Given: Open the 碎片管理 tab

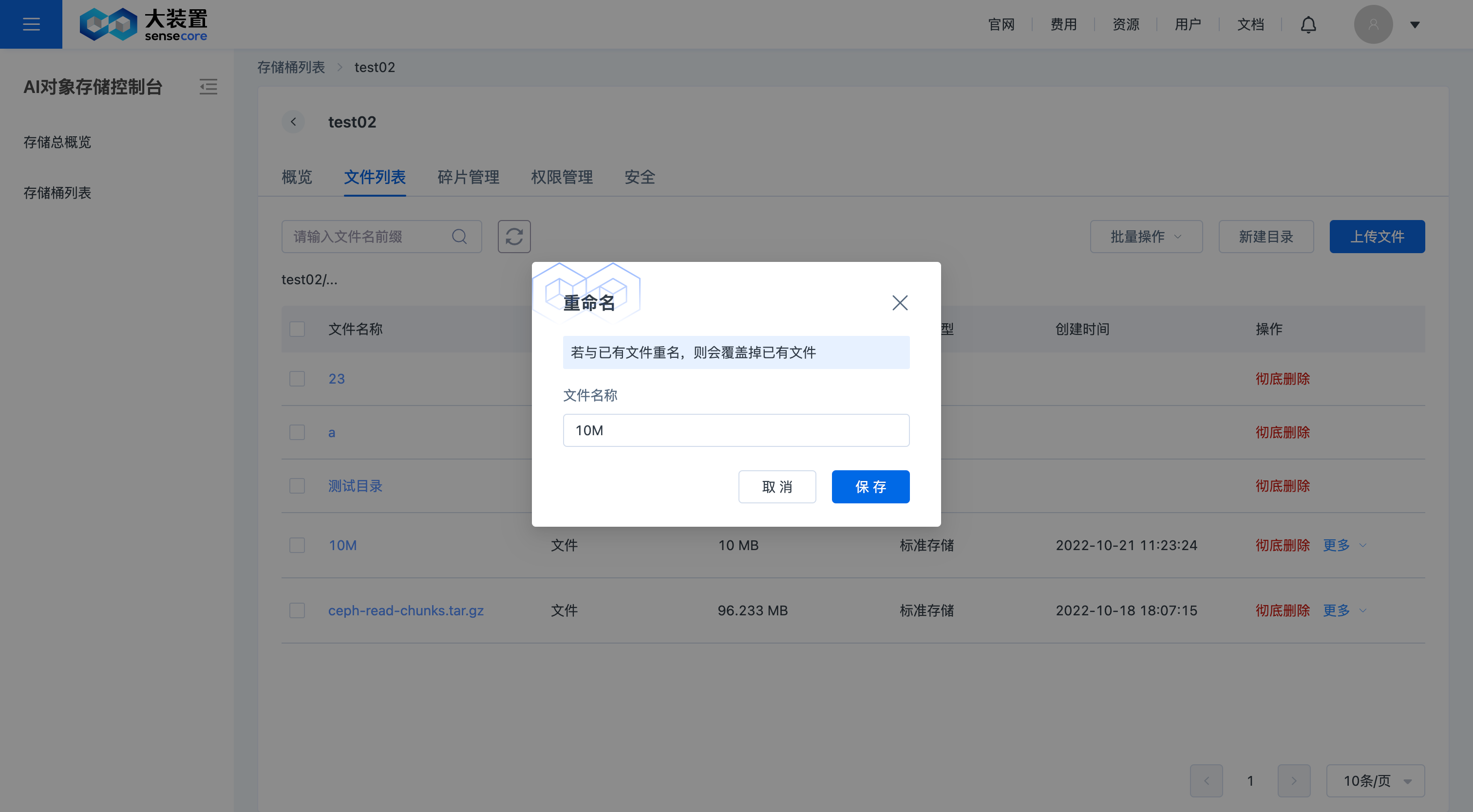Looking at the screenshot, I should point(468,177).
